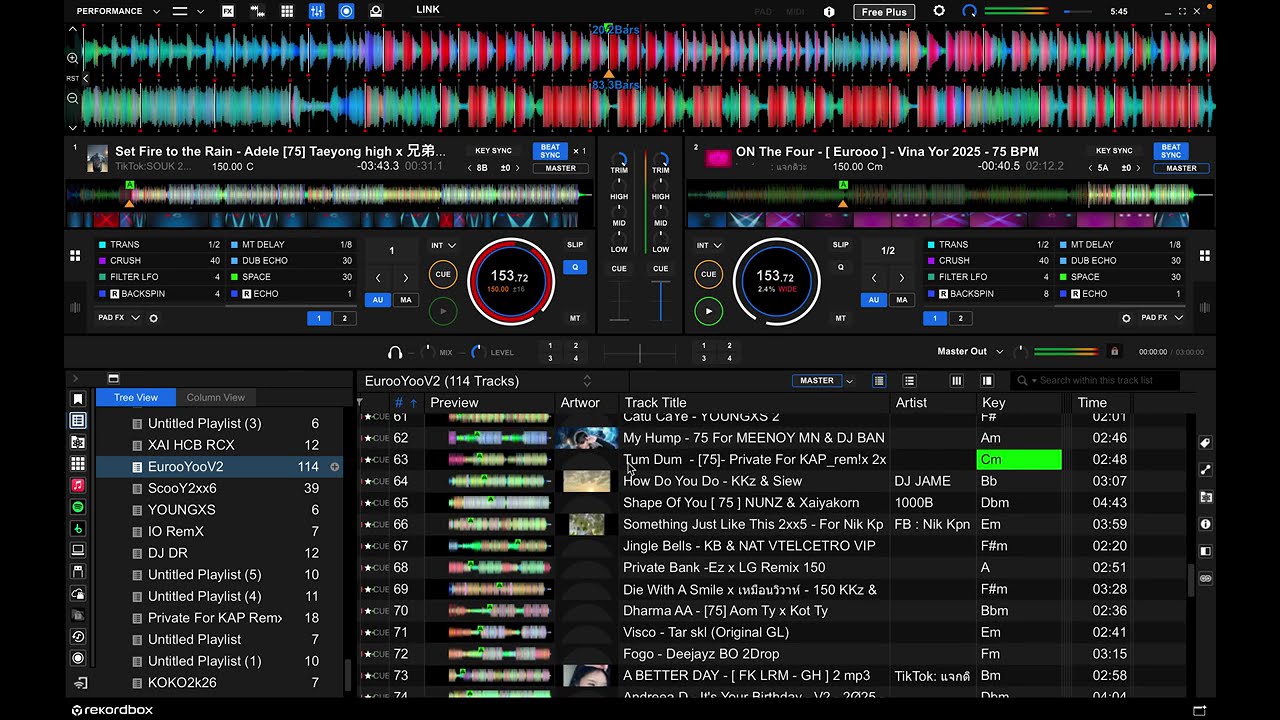Toggle BEAT SYNC on deck 2

click(1171, 151)
